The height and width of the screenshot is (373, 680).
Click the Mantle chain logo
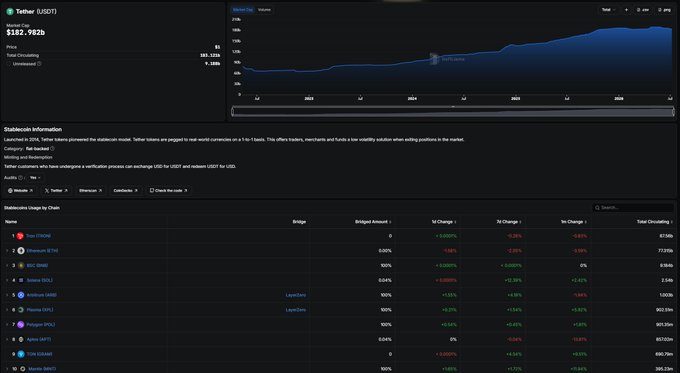(x=23, y=369)
